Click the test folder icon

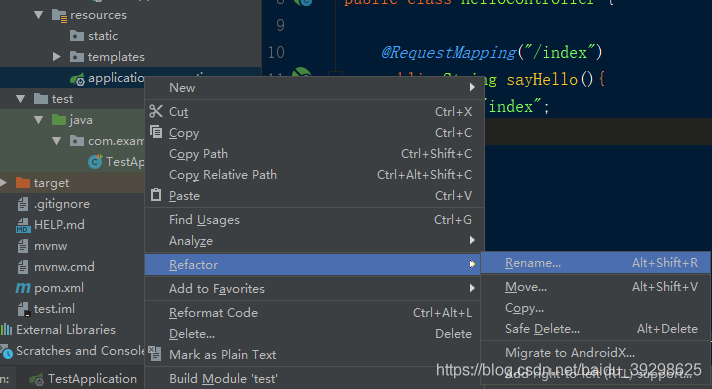click(41, 98)
